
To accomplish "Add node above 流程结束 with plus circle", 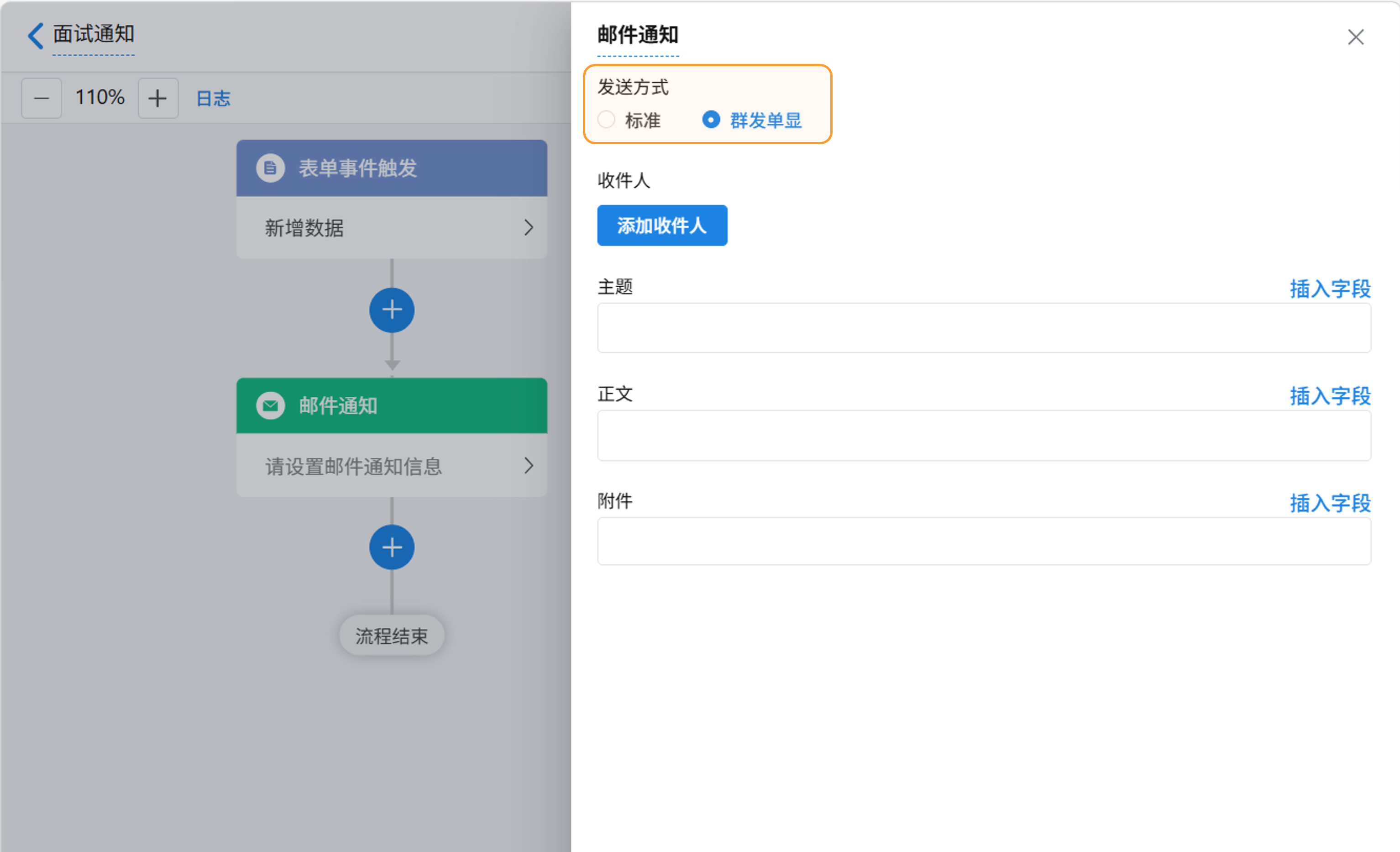I will click(392, 547).
